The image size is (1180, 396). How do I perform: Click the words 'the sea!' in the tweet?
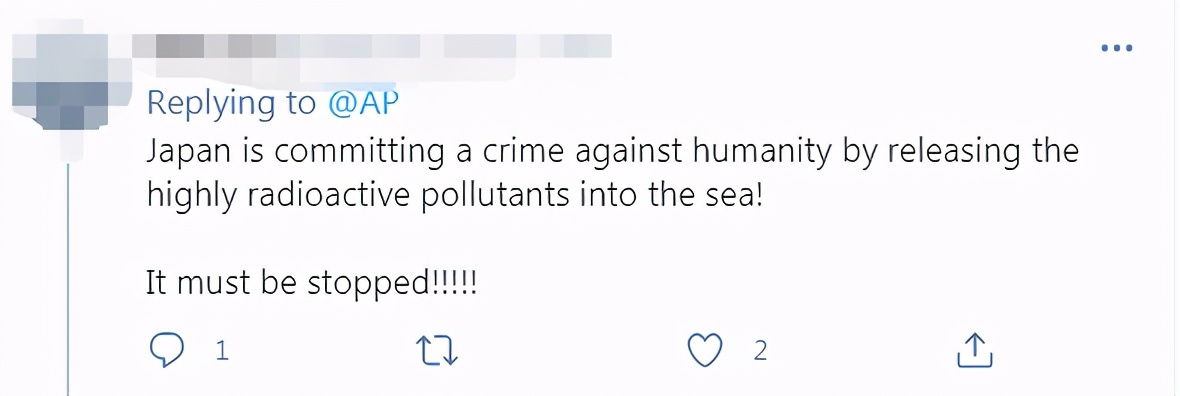(704, 196)
